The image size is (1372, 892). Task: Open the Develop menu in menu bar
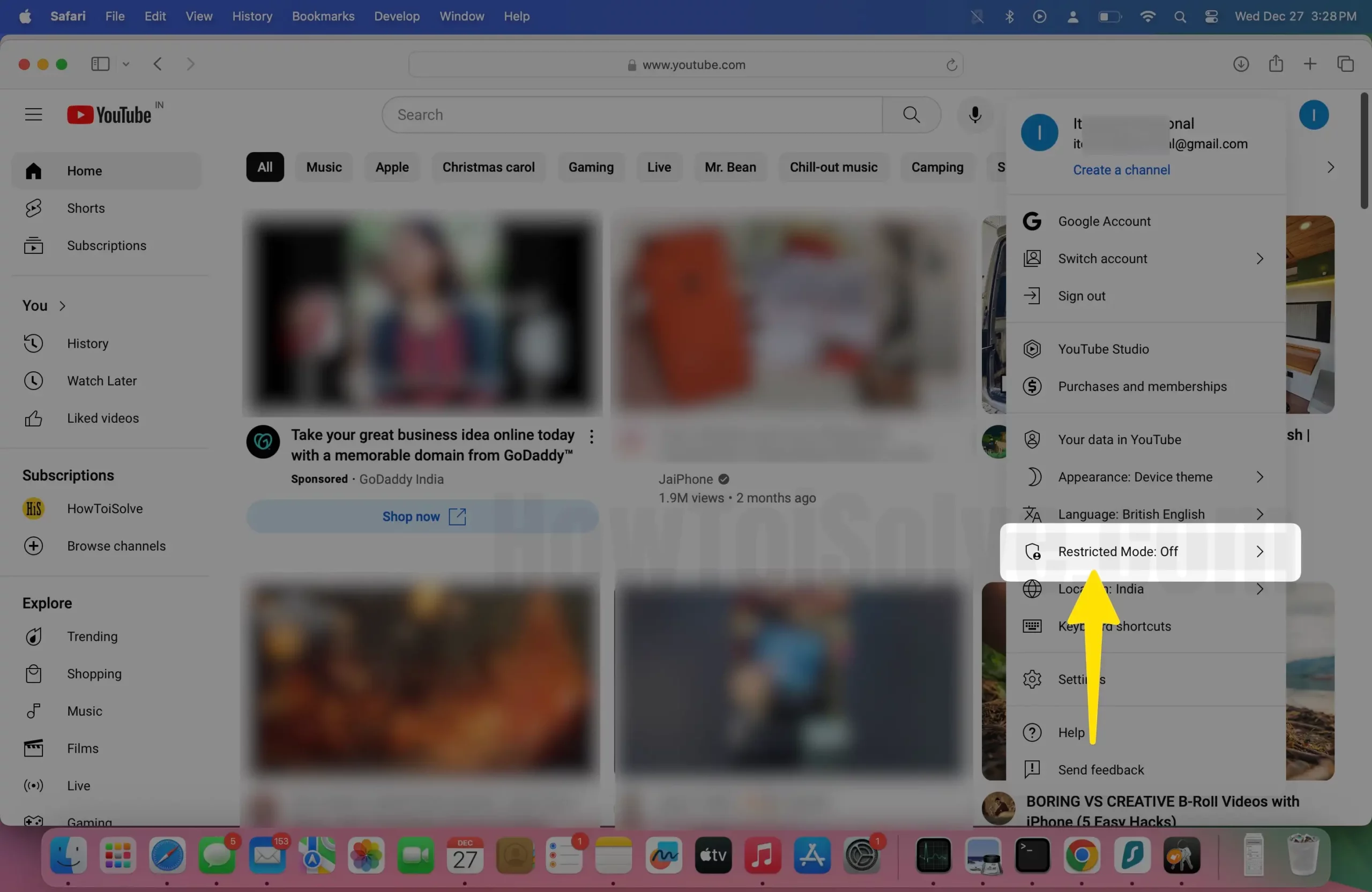(396, 16)
